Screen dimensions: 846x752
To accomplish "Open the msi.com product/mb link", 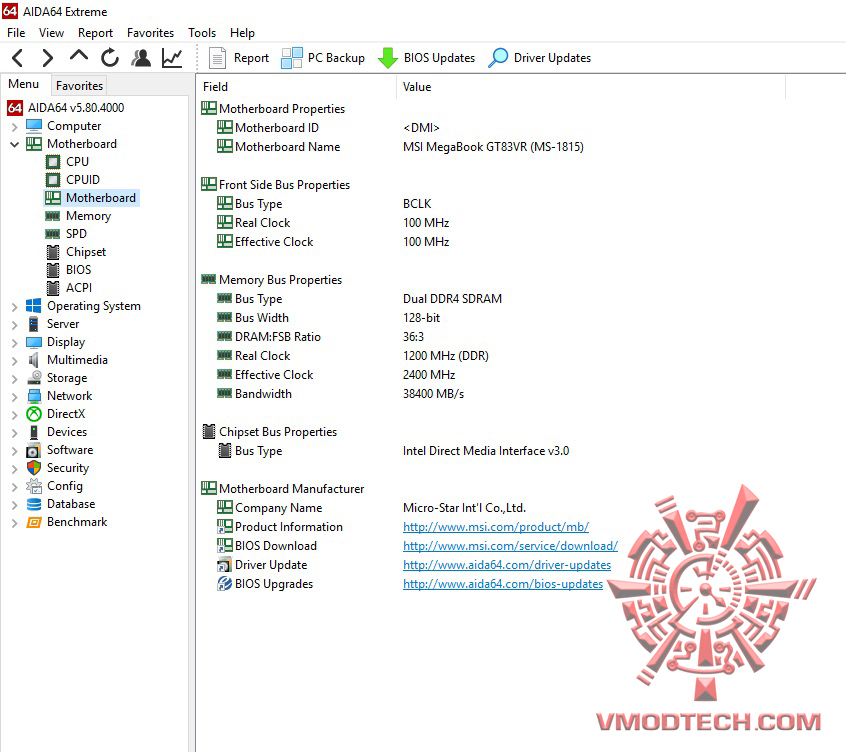I will point(496,527).
